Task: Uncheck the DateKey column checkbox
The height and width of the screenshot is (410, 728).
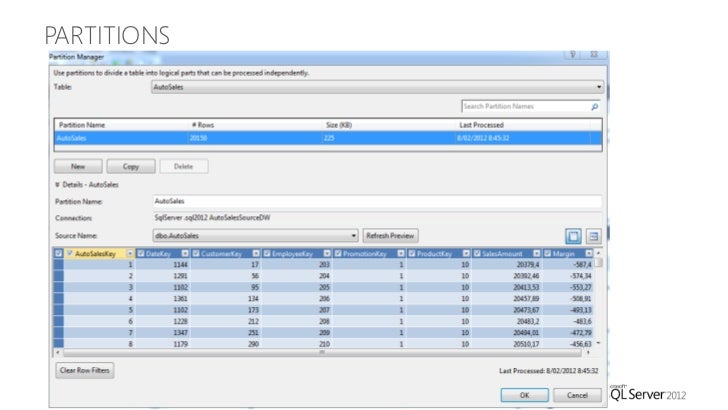Action: (138, 254)
